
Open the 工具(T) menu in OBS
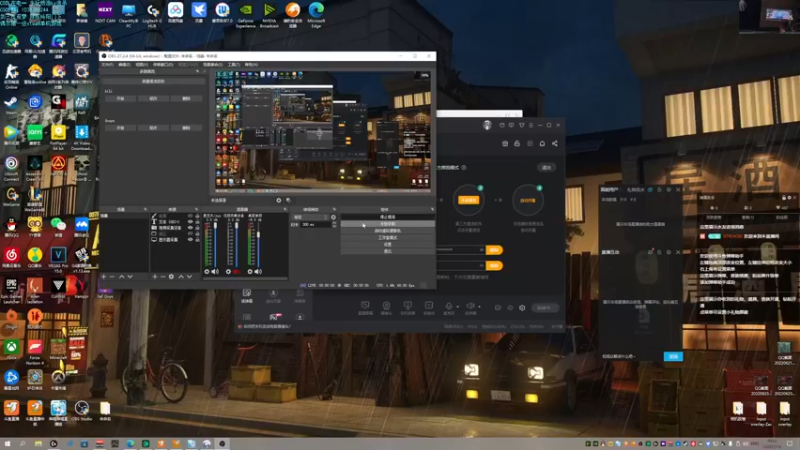[x=234, y=65]
